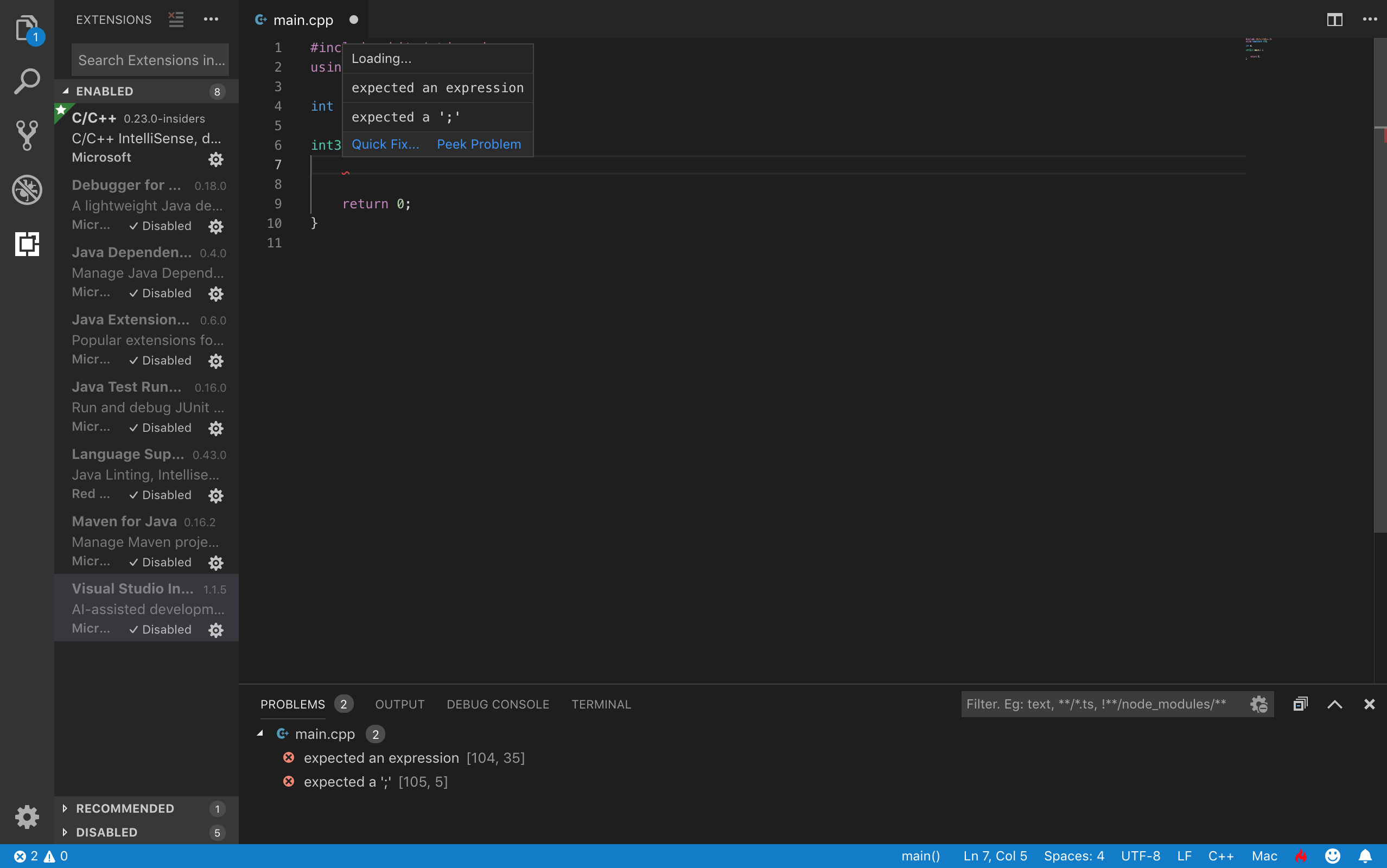The height and width of the screenshot is (868, 1387).
Task: Switch to the TERMINAL tab
Action: (601, 704)
